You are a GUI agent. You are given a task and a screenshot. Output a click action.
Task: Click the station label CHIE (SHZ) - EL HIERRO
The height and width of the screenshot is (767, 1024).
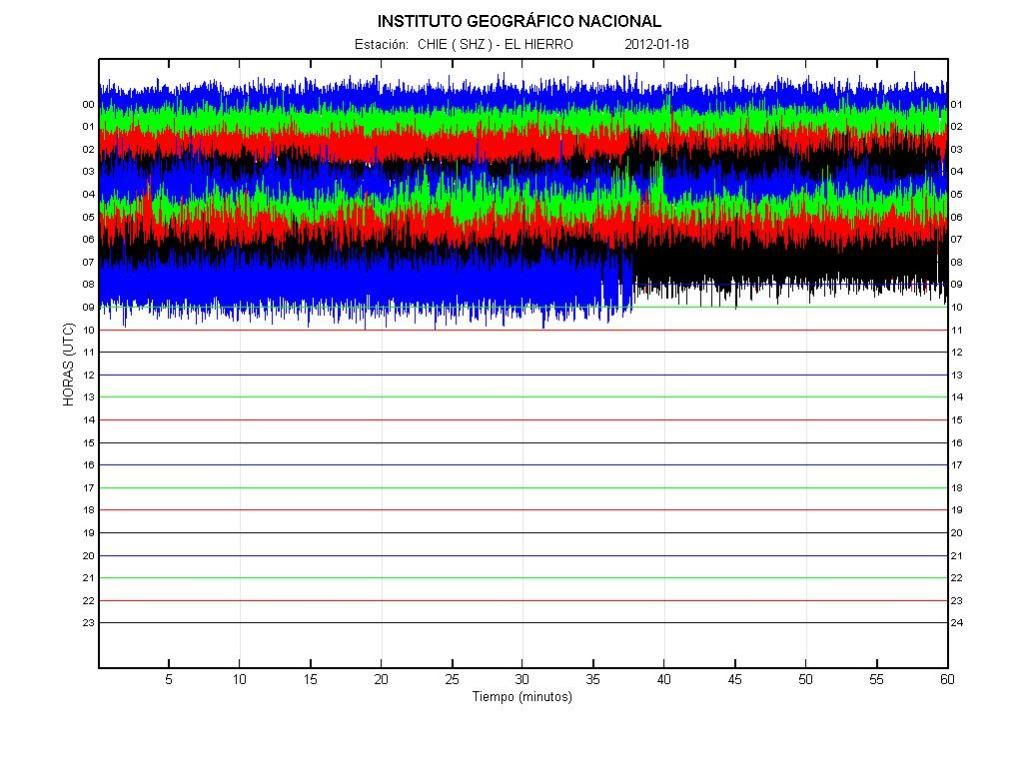(x=495, y=44)
